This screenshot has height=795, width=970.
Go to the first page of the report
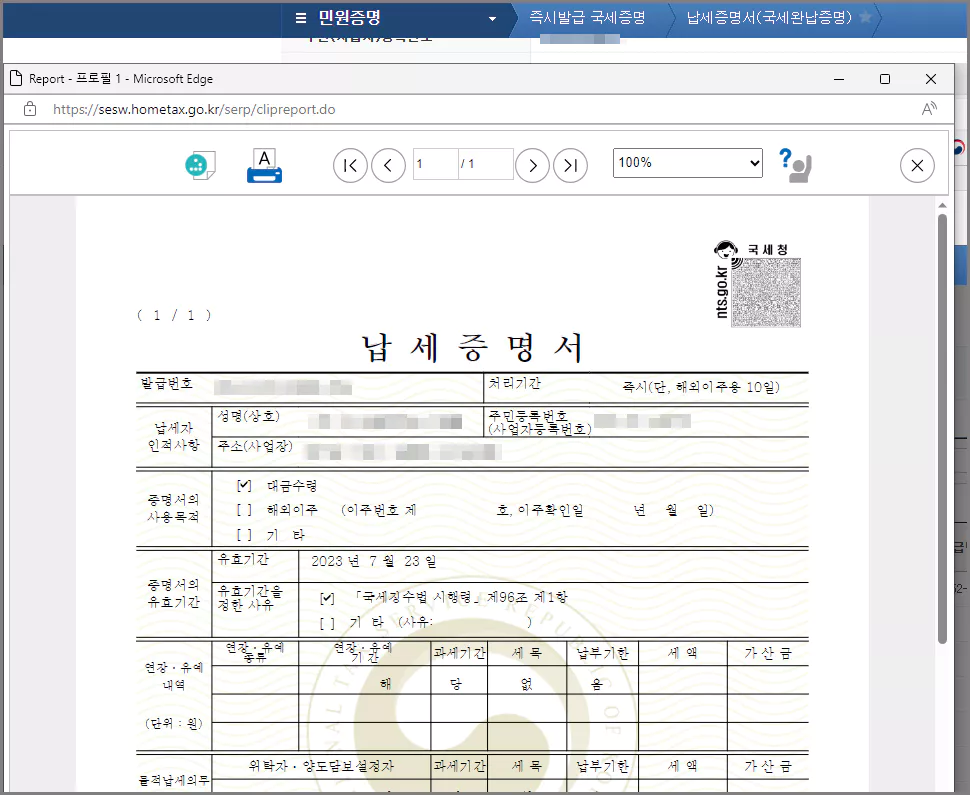tap(350, 165)
